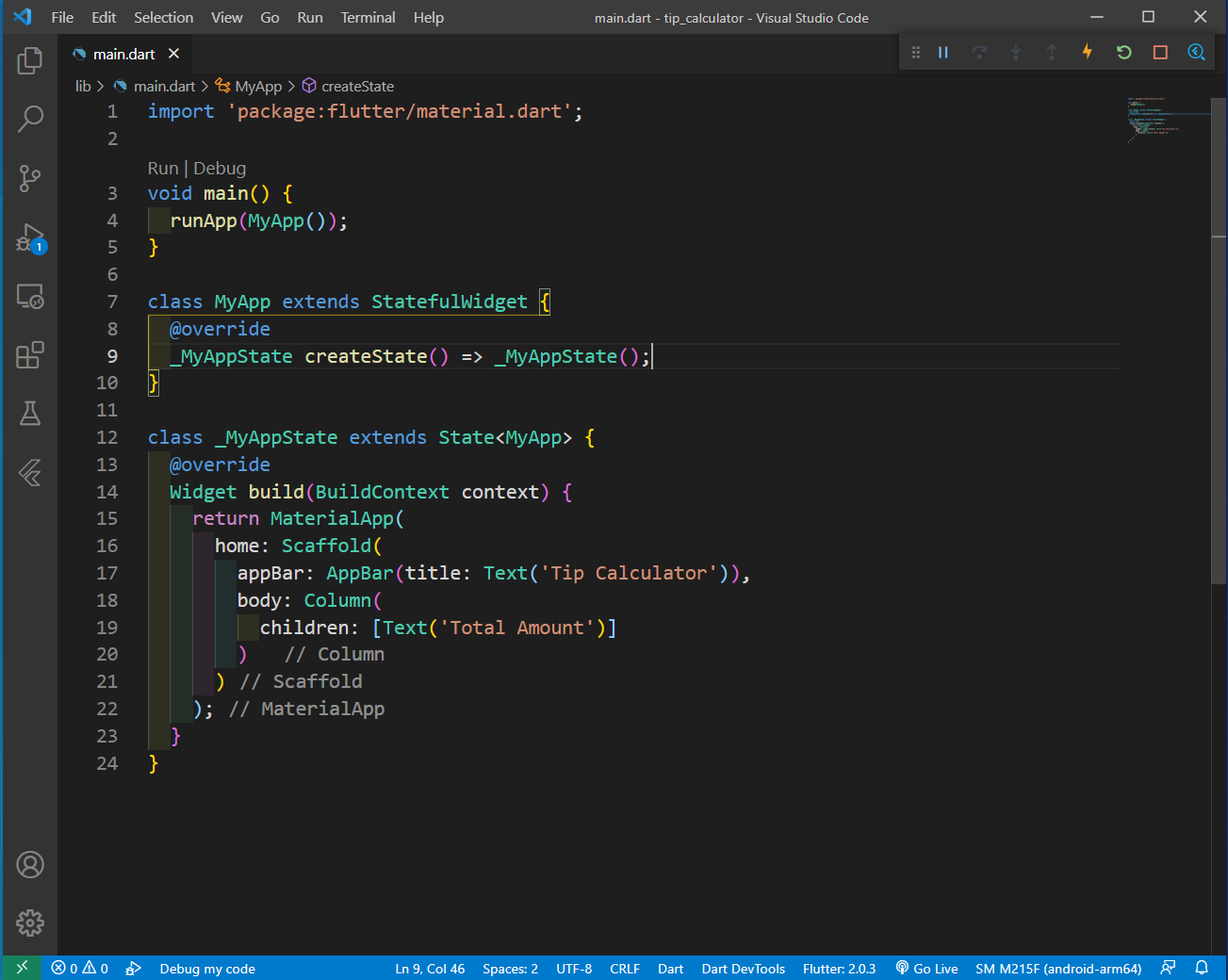
Task: Open the View menu
Action: (226, 17)
